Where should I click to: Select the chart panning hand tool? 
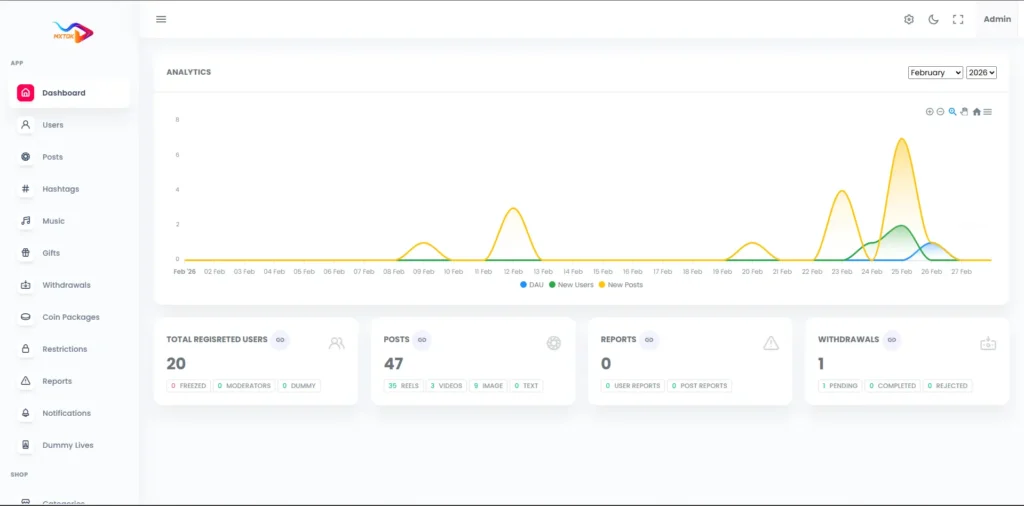click(964, 112)
